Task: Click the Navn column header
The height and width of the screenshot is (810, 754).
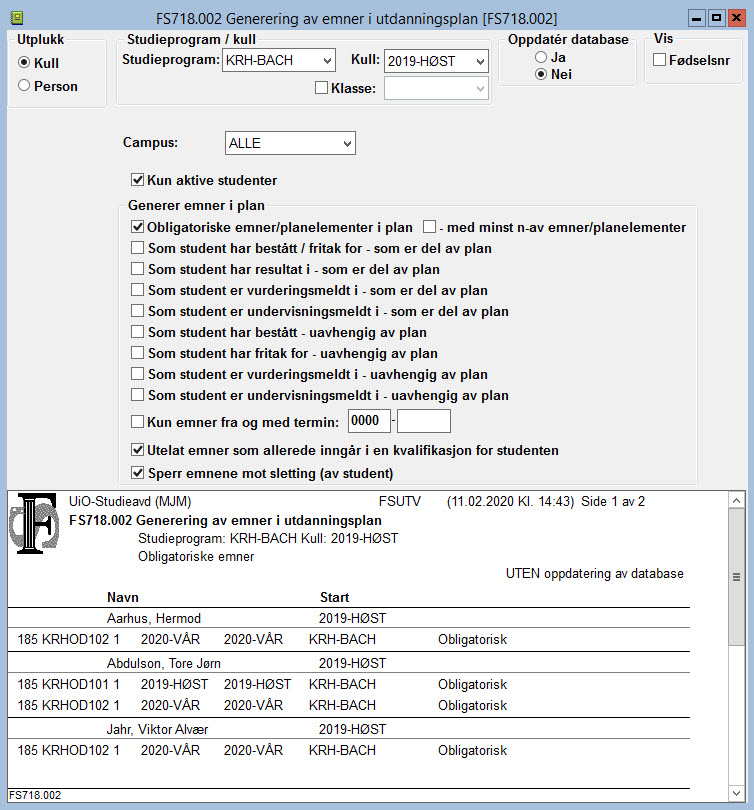Action: pos(123,597)
